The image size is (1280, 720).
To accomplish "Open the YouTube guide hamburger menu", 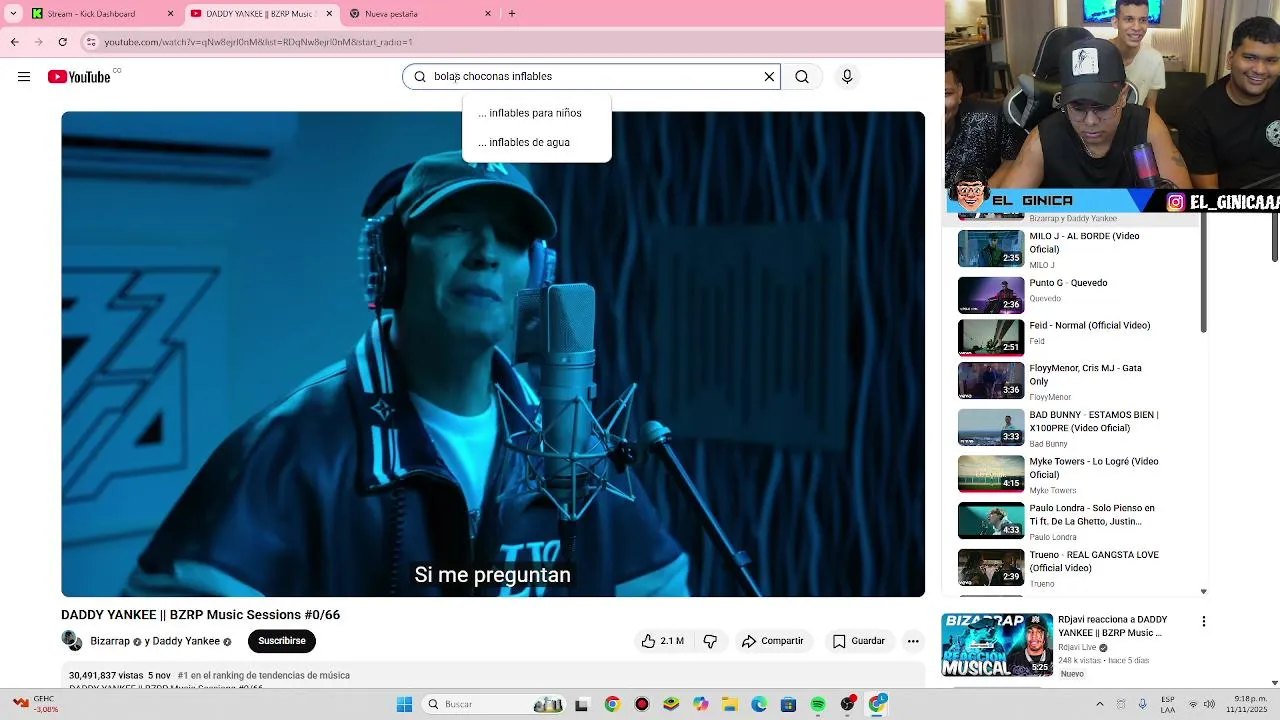I will pyautogui.click(x=24, y=77).
